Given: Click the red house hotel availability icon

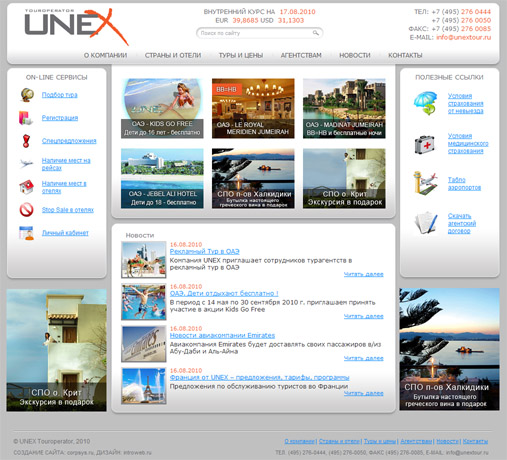Looking at the screenshot, I should (27, 187).
